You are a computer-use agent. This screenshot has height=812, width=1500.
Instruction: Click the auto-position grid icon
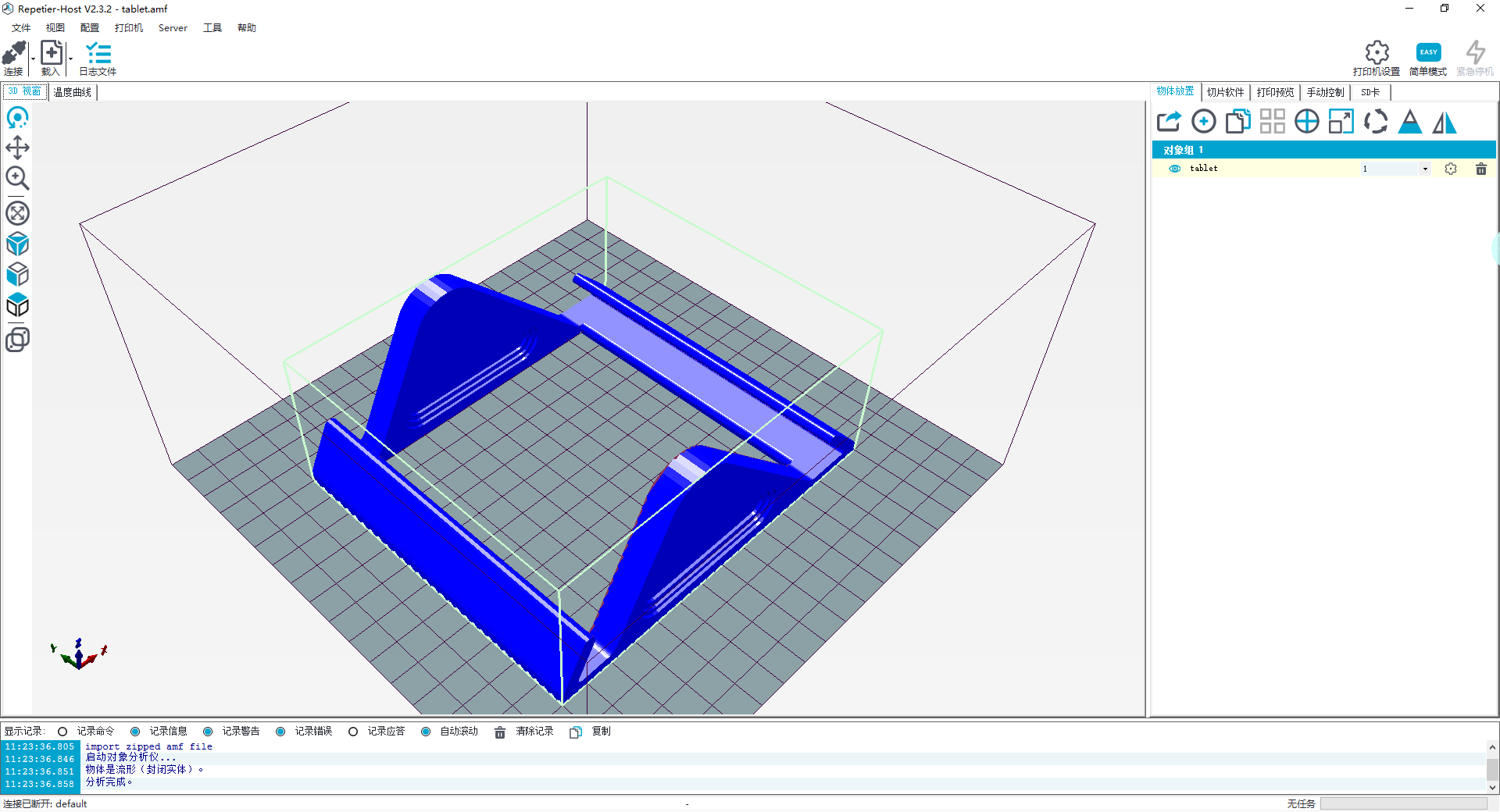click(1272, 121)
